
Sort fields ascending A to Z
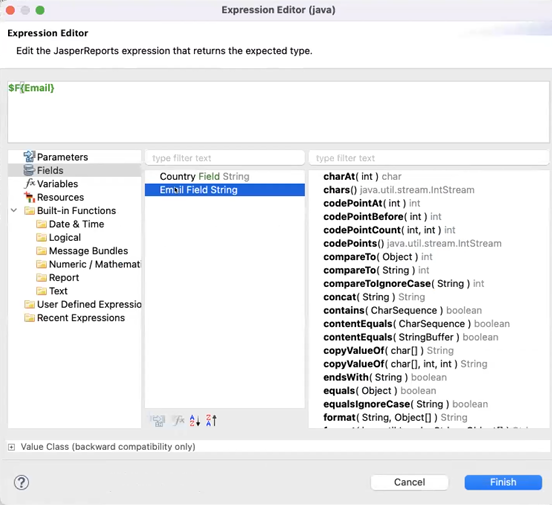click(x=195, y=420)
